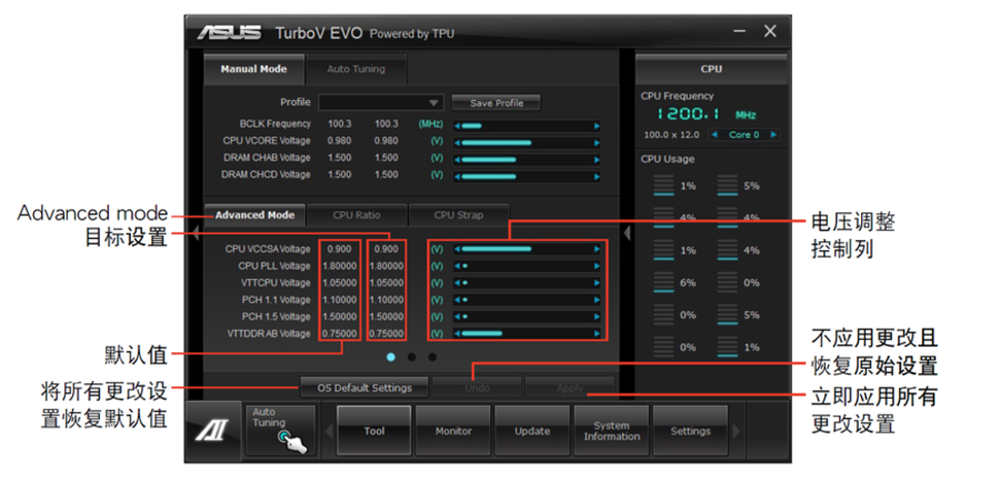This screenshot has width=1000, height=480.
Task: Select first page indicator dot
Action: coord(391,357)
